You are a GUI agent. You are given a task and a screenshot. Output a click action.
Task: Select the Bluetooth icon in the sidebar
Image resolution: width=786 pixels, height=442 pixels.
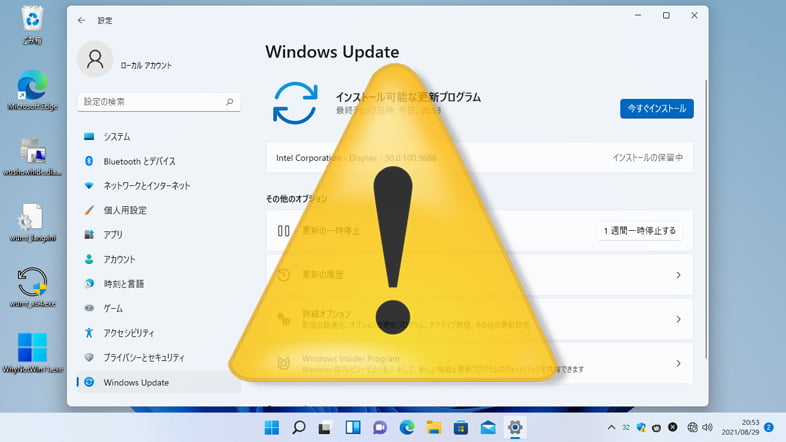click(x=89, y=161)
